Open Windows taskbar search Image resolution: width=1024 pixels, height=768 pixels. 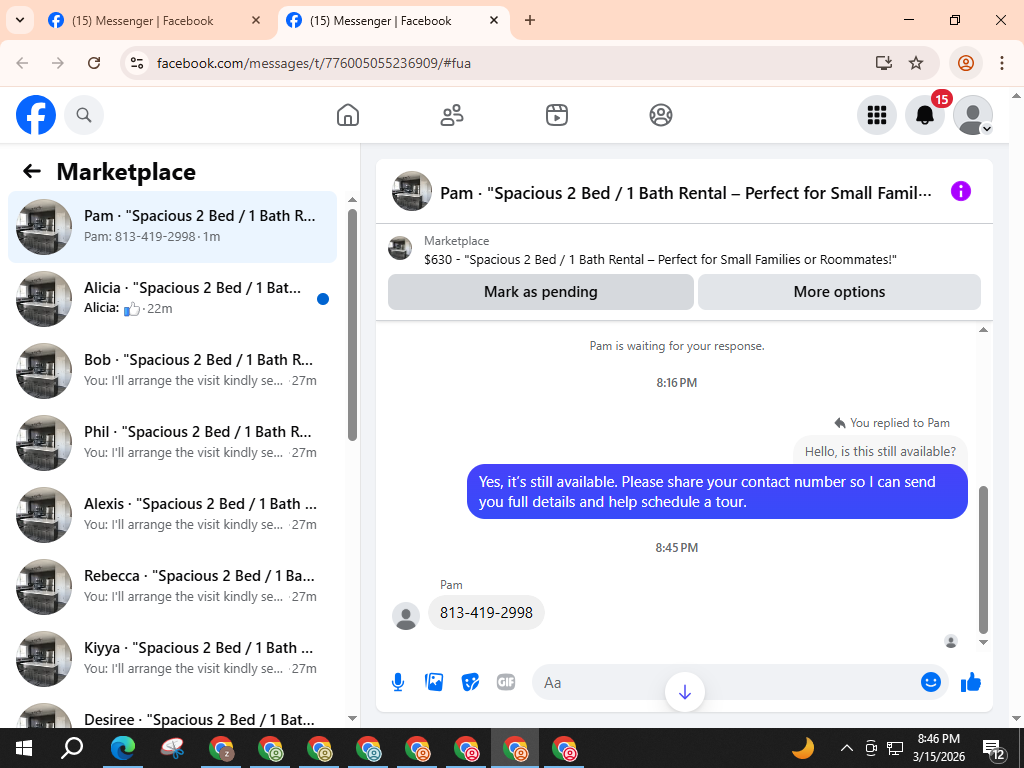(x=72, y=748)
